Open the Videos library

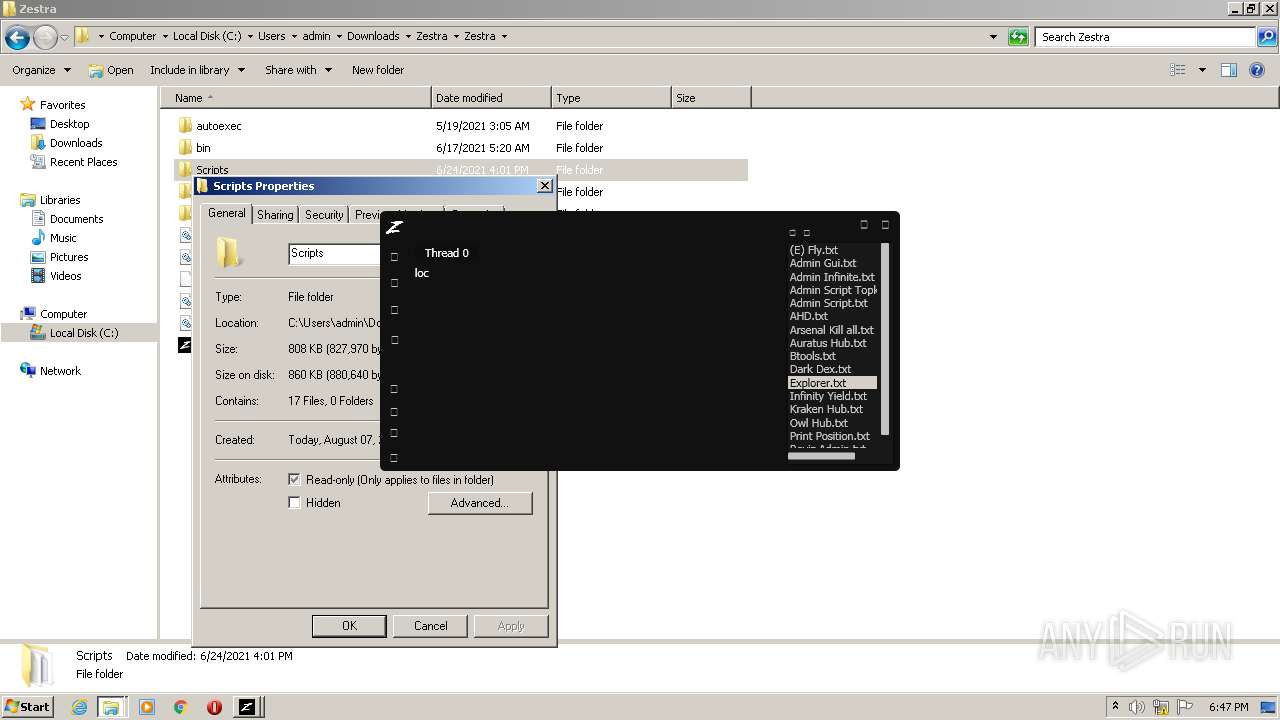pyautogui.click(x=66, y=276)
